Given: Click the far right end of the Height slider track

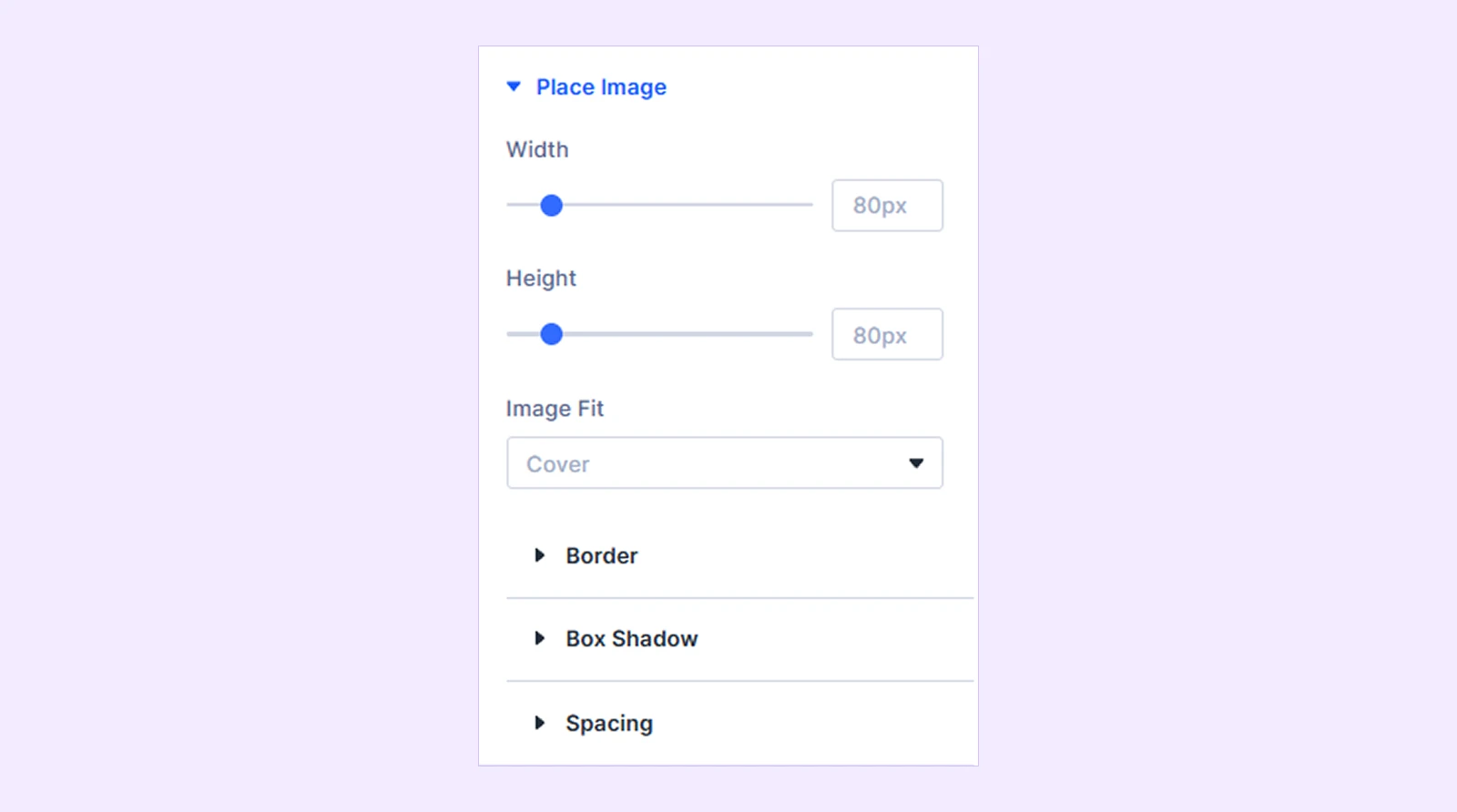Looking at the screenshot, I should 809,334.
